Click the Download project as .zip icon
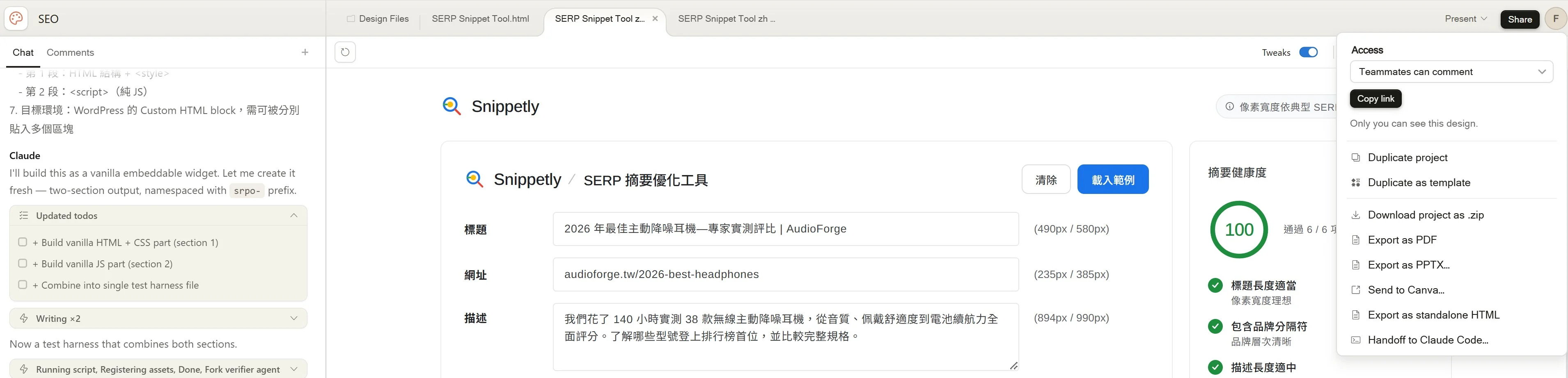This screenshot has height=378, width=1568. click(1355, 215)
